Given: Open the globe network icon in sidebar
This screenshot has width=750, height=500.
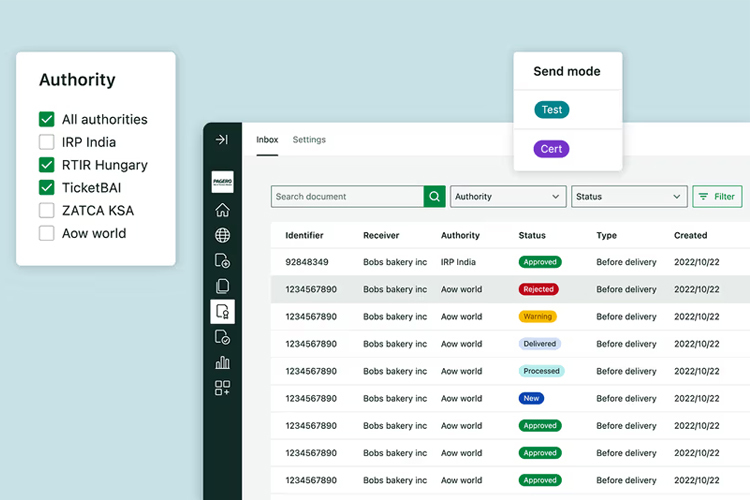Looking at the screenshot, I should pos(222,236).
